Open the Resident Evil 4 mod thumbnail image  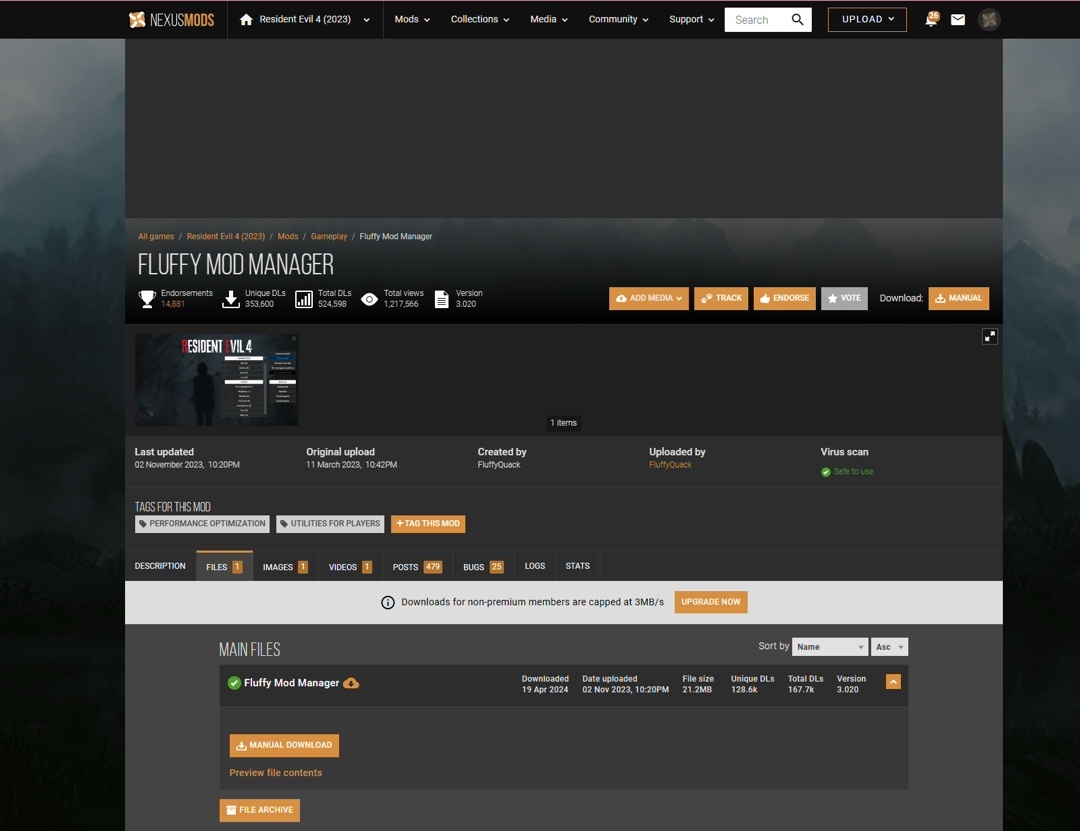pyautogui.click(x=217, y=380)
